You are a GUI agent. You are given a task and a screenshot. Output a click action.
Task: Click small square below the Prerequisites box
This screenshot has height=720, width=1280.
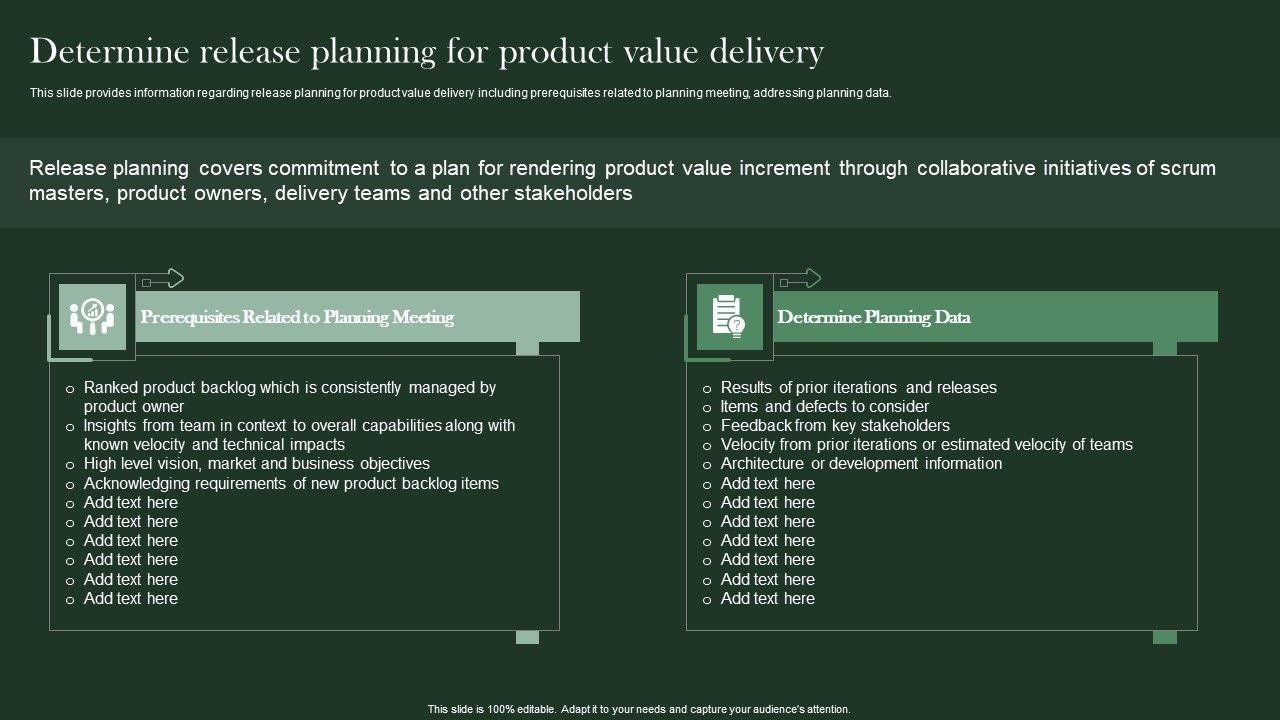[x=527, y=637]
